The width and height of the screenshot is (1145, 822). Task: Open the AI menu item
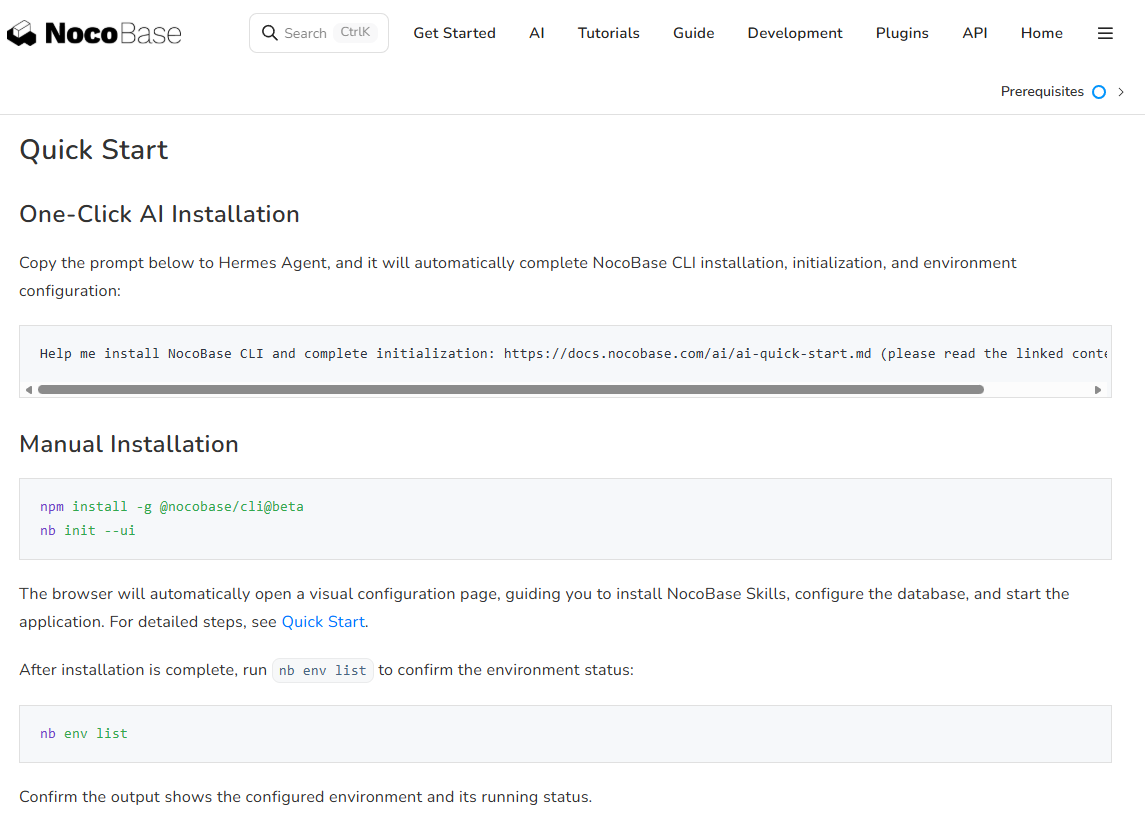click(537, 33)
